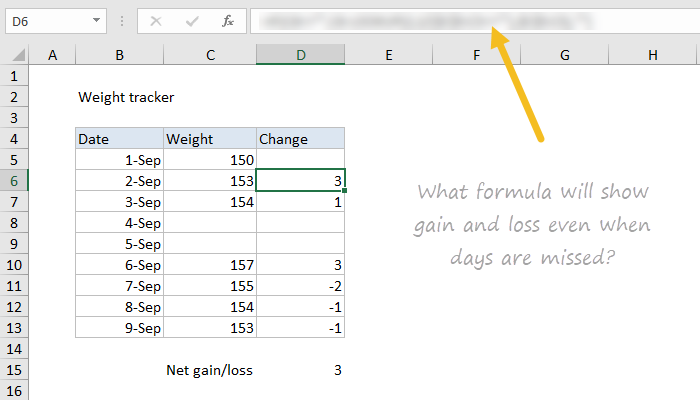Select column D header
Viewport: 700px width, 400px height.
point(301,56)
